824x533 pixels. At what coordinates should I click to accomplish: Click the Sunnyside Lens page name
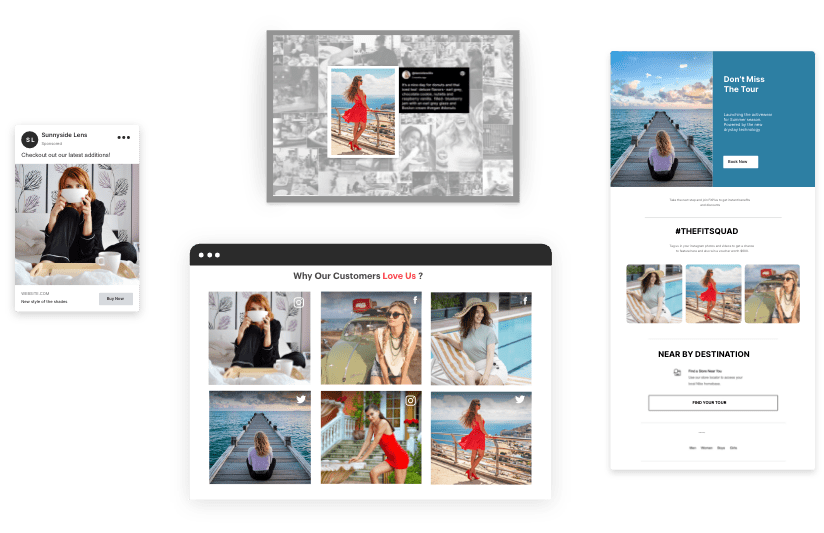pos(64,135)
